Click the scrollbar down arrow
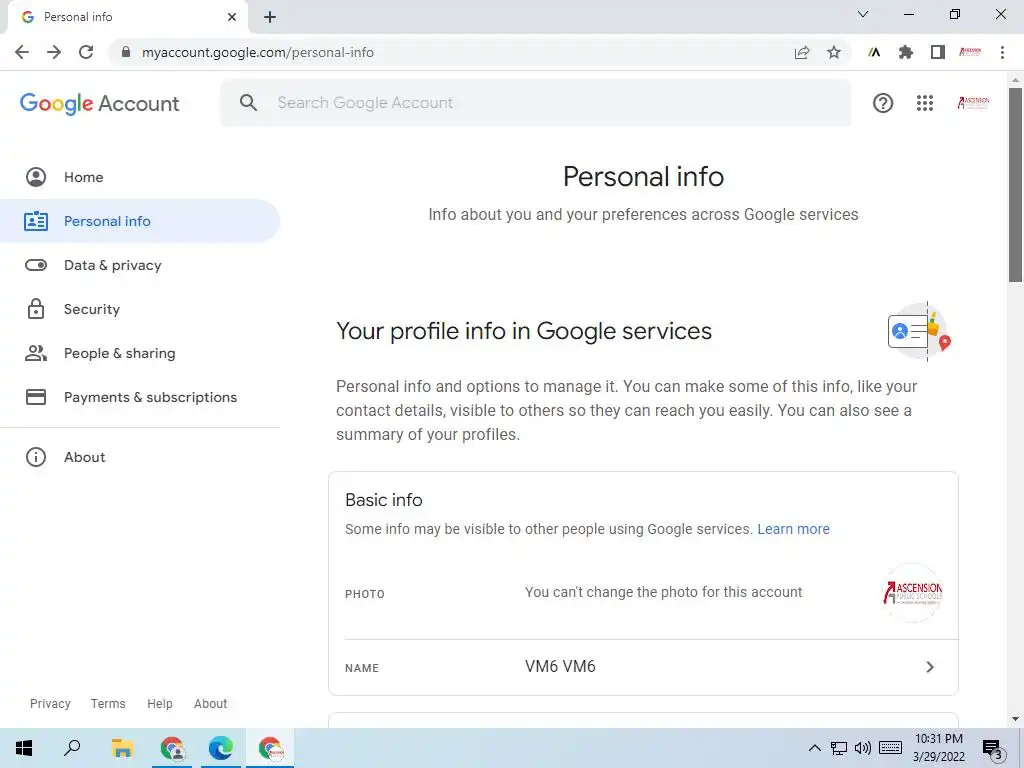Image resolution: width=1024 pixels, height=768 pixels. click(x=1015, y=719)
